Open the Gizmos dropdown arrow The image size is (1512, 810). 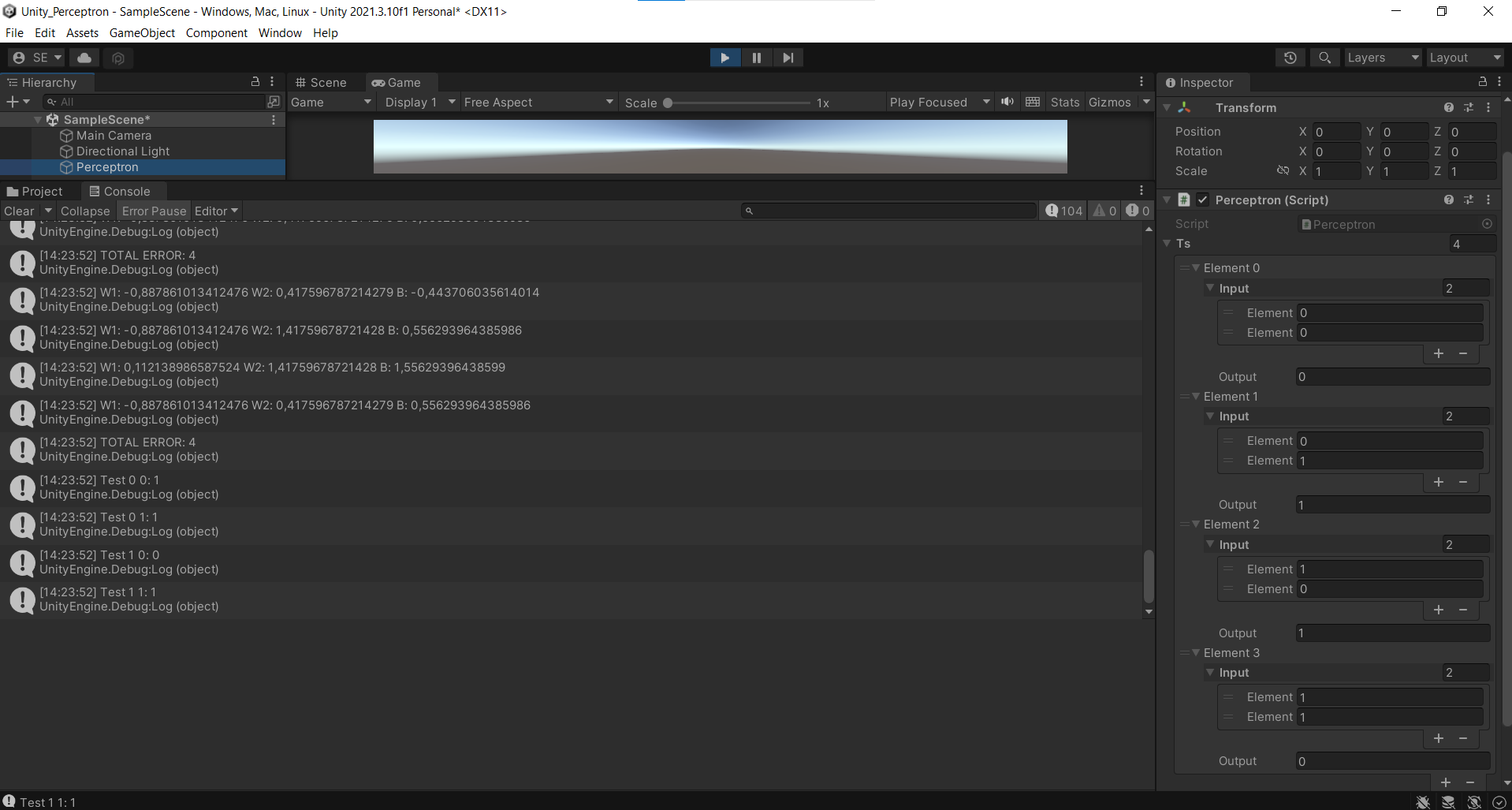pos(1146,102)
